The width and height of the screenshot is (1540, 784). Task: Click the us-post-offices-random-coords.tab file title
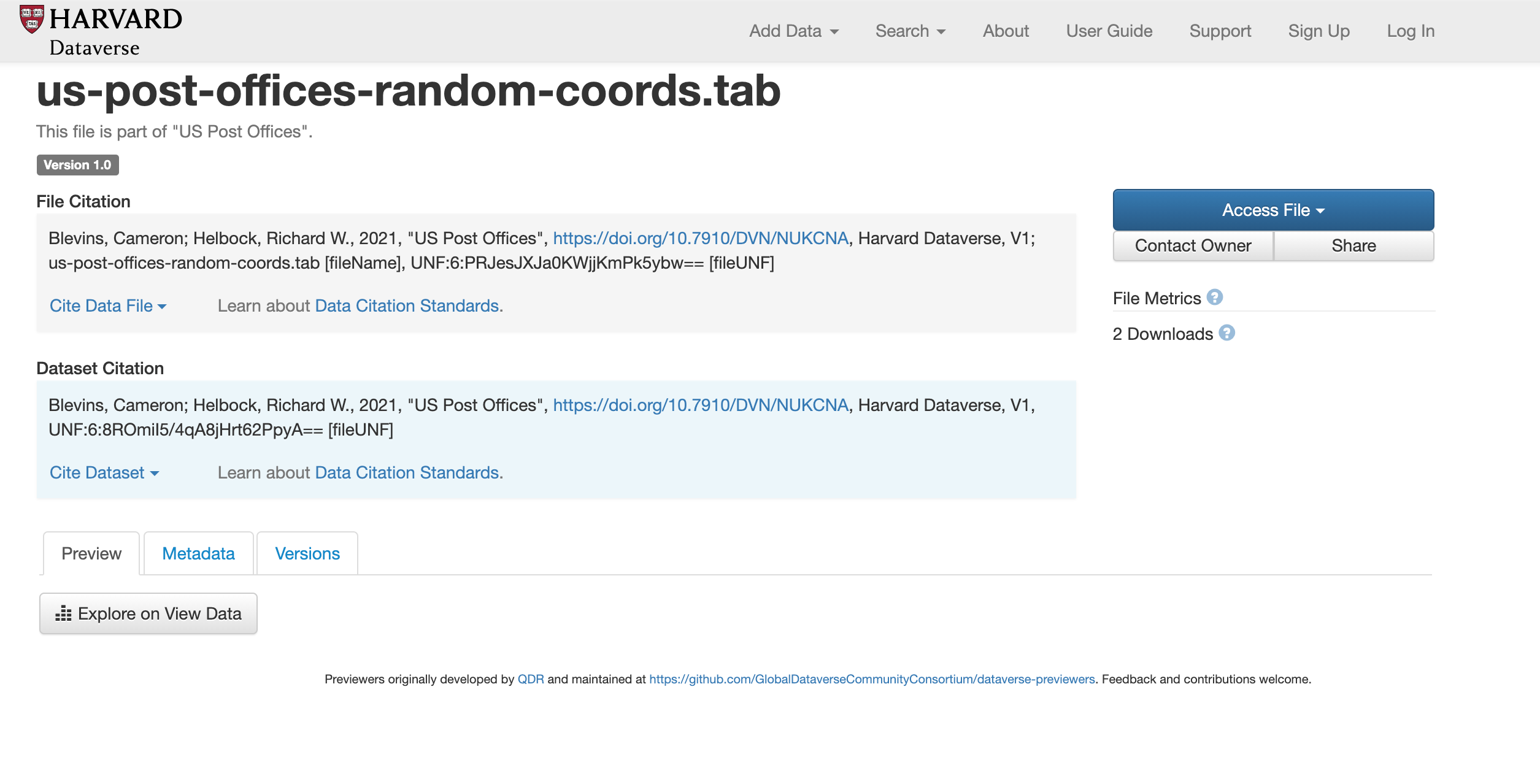coord(409,91)
